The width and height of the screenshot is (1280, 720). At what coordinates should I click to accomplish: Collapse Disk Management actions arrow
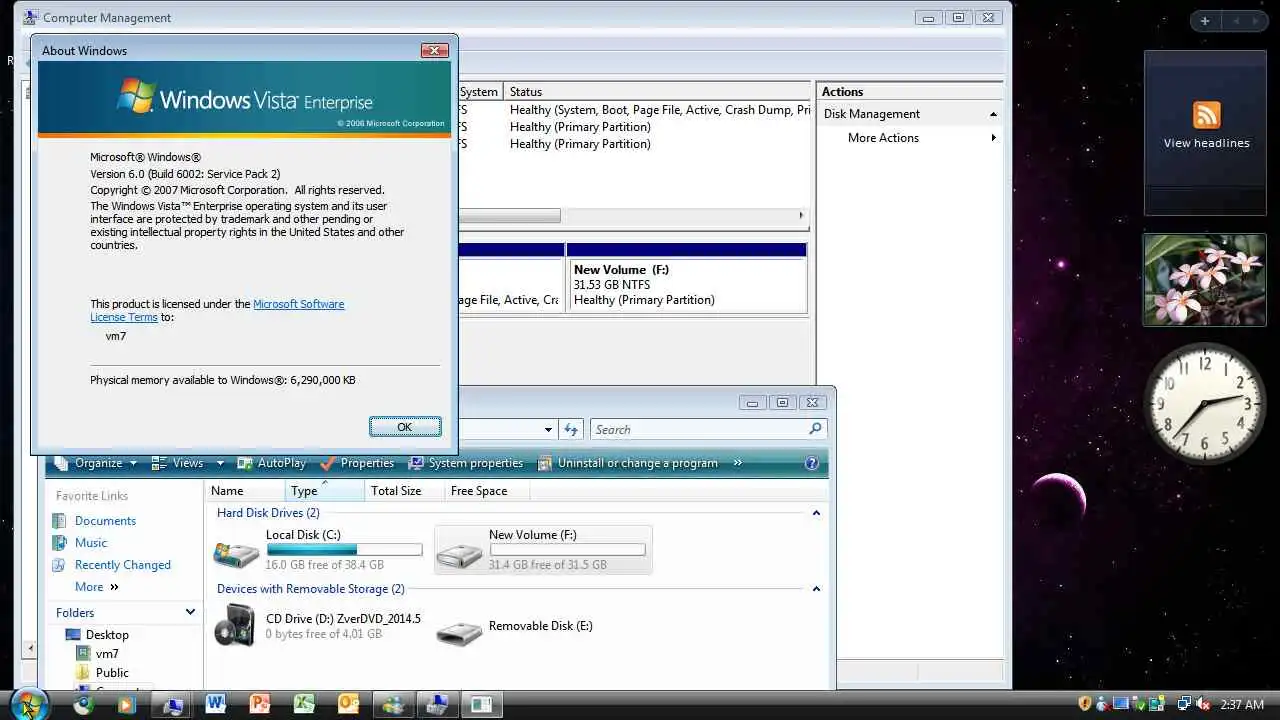(x=993, y=114)
